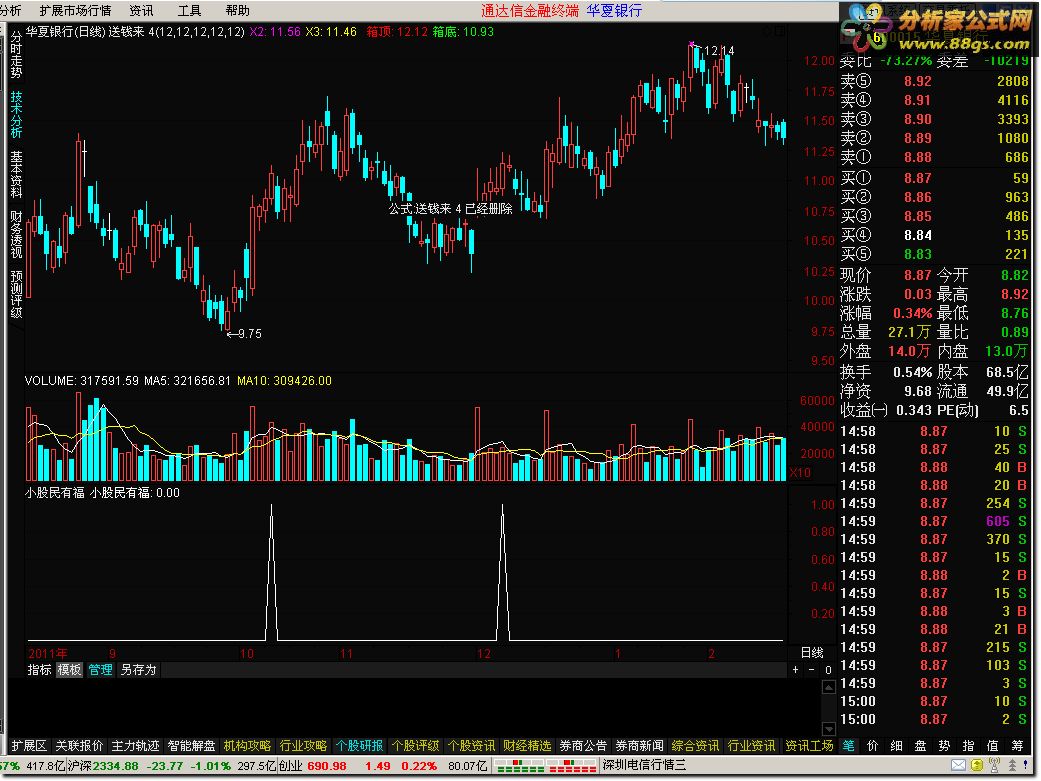The height and width of the screenshot is (781, 1041).
Task: Open the 资讯 menu
Action: point(141,11)
